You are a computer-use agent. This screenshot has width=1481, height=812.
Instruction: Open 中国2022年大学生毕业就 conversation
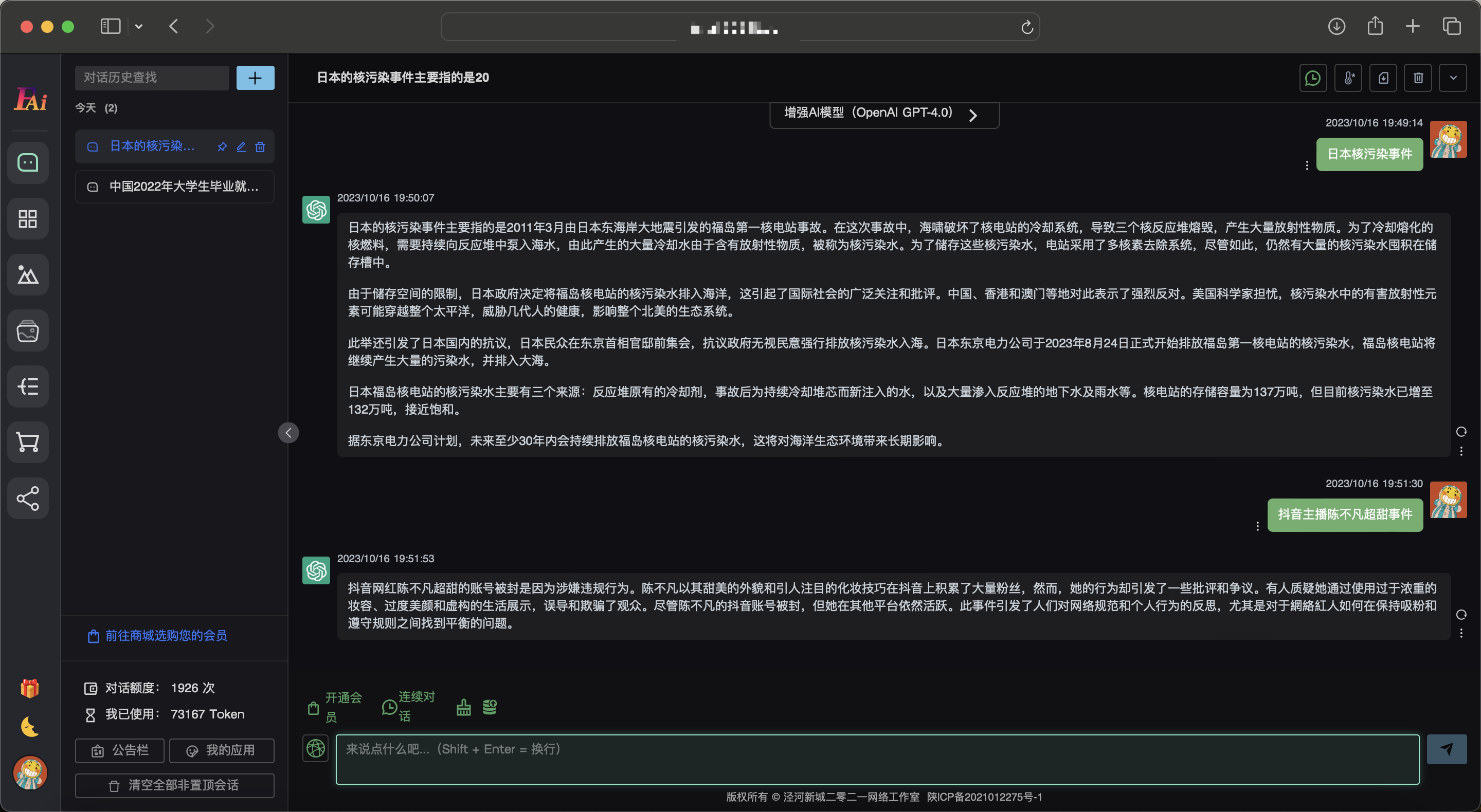pyautogui.click(x=175, y=187)
